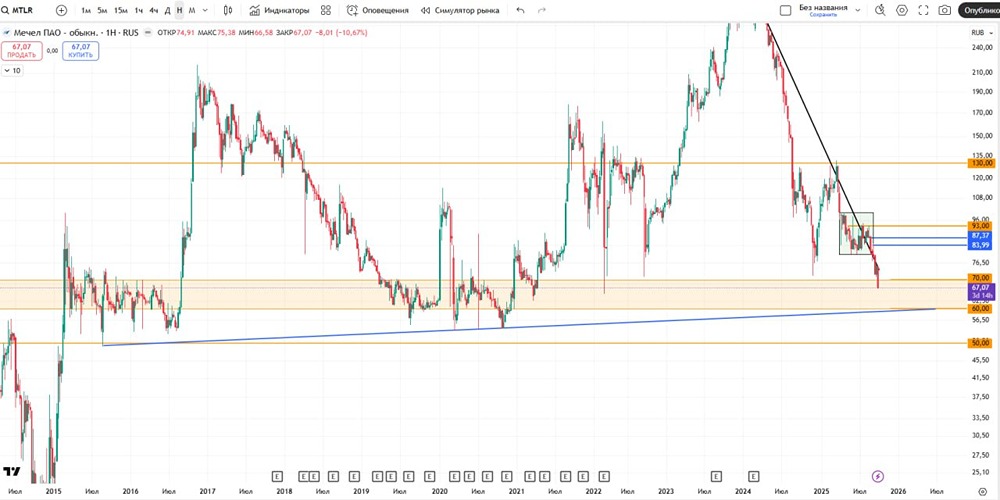Click the 87,37 blue price label

tap(981, 236)
